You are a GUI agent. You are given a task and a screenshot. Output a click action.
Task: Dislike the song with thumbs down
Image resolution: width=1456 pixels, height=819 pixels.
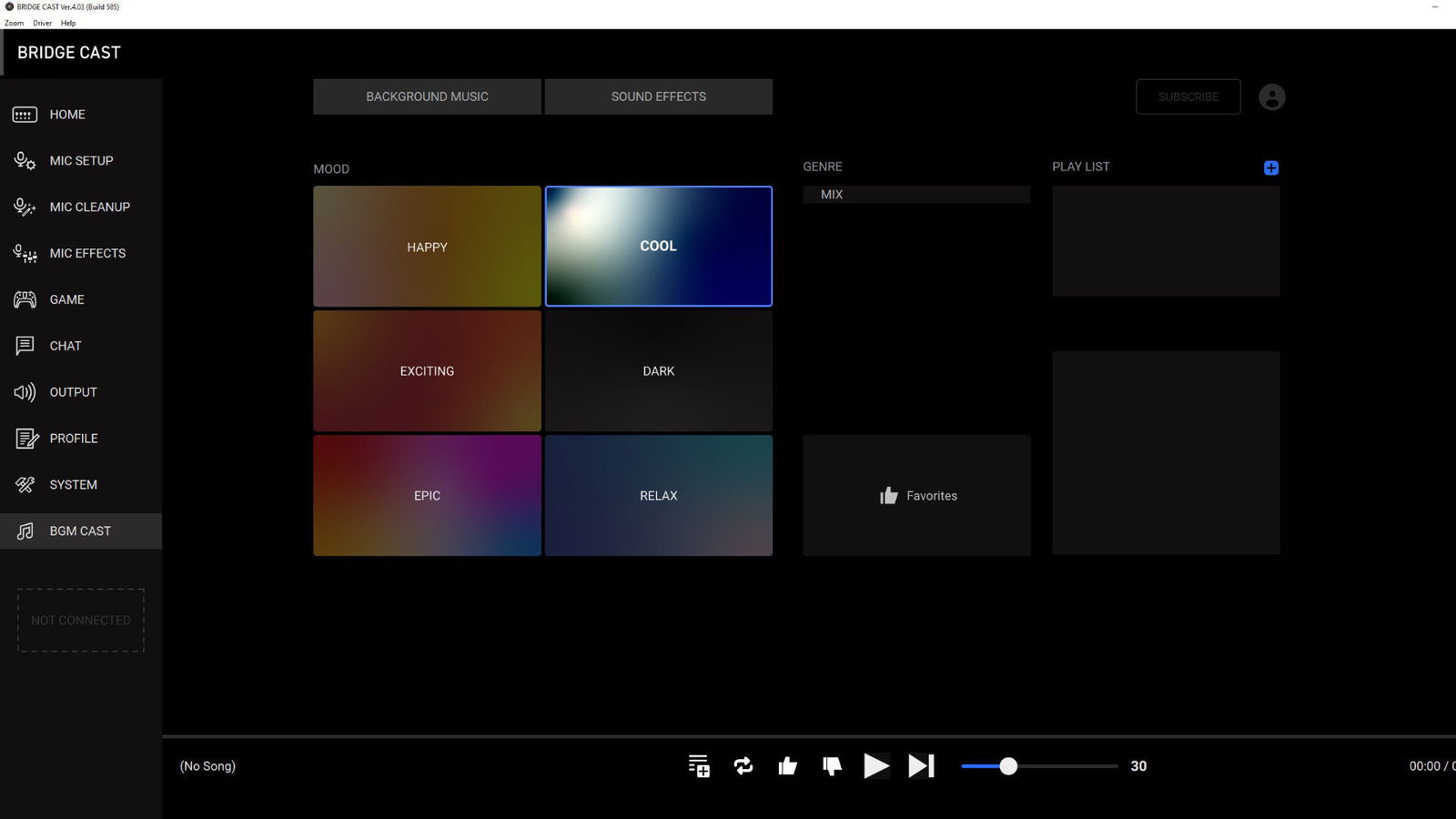click(832, 766)
